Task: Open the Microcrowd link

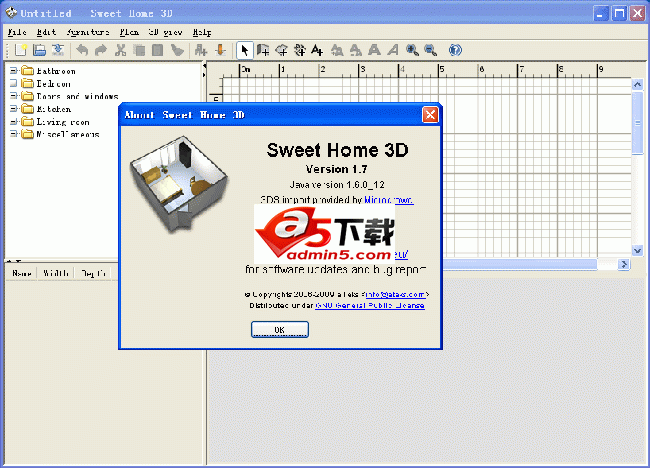Action: pyautogui.click(x=388, y=200)
